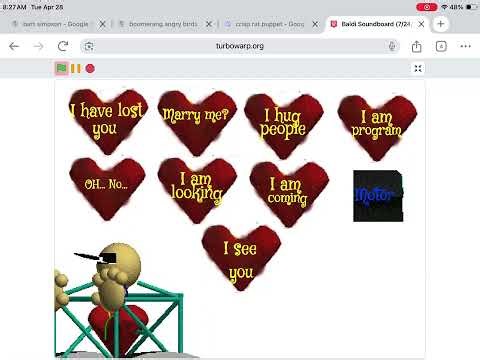Close the bart simpson tab

(x=102, y=24)
